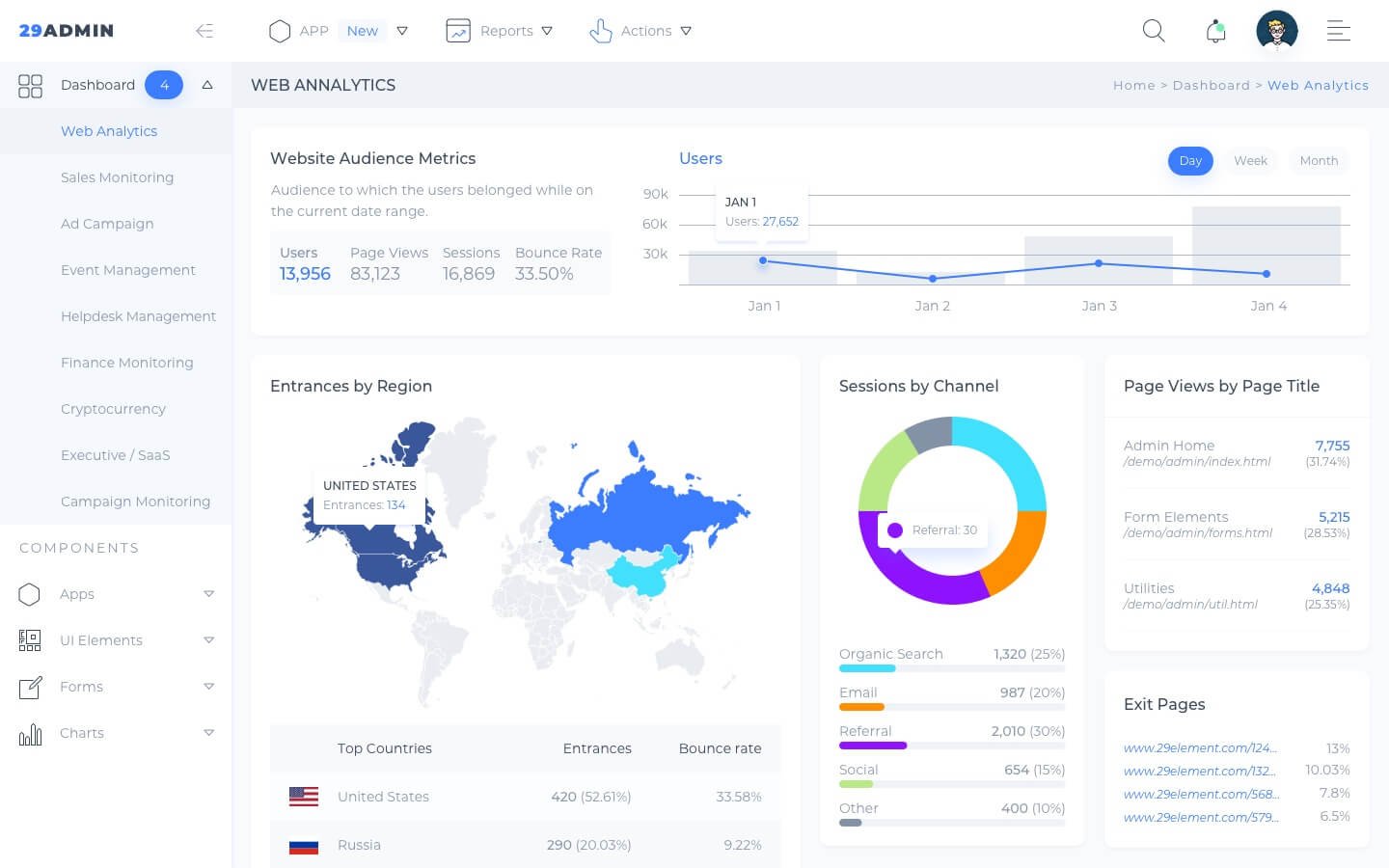This screenshot has width=1389, height=868.
Task: Switch Users chart to Day view
Action: point(1189,161)
